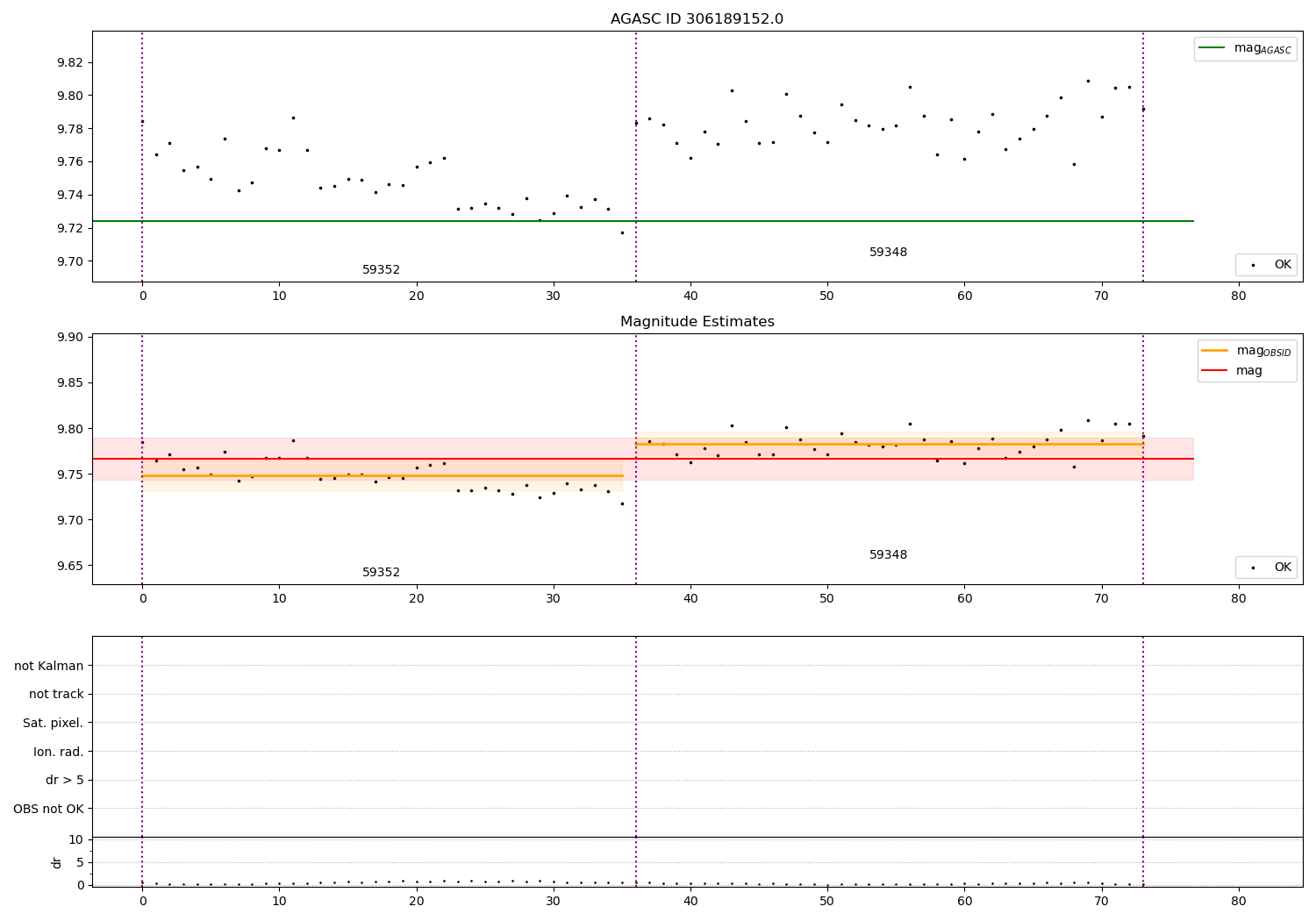
Task: Click y-axis tick 9.90 in Magnitude Estimates plot
Action: click(70, 338)
